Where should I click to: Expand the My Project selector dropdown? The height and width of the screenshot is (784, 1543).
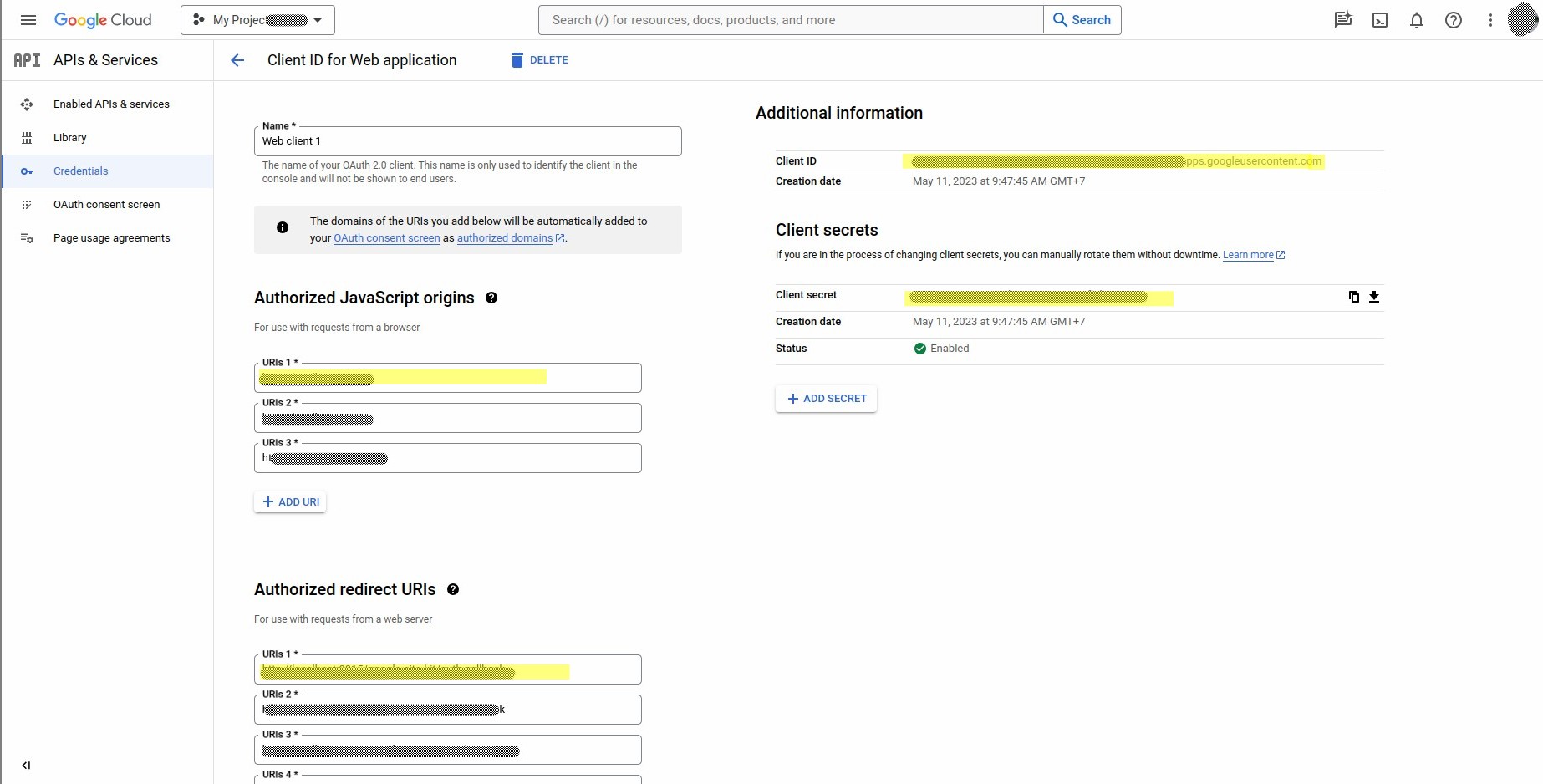(x=317, y=19)
